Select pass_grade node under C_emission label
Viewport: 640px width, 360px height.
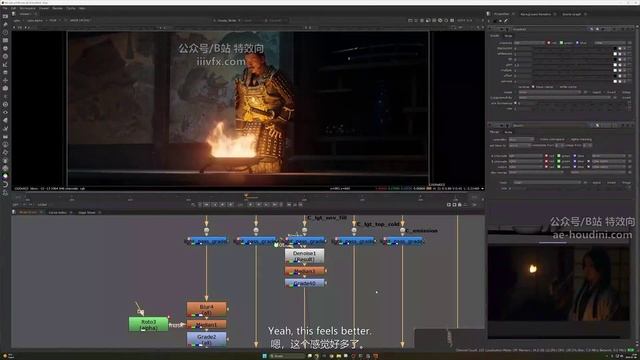click(403, 241)
